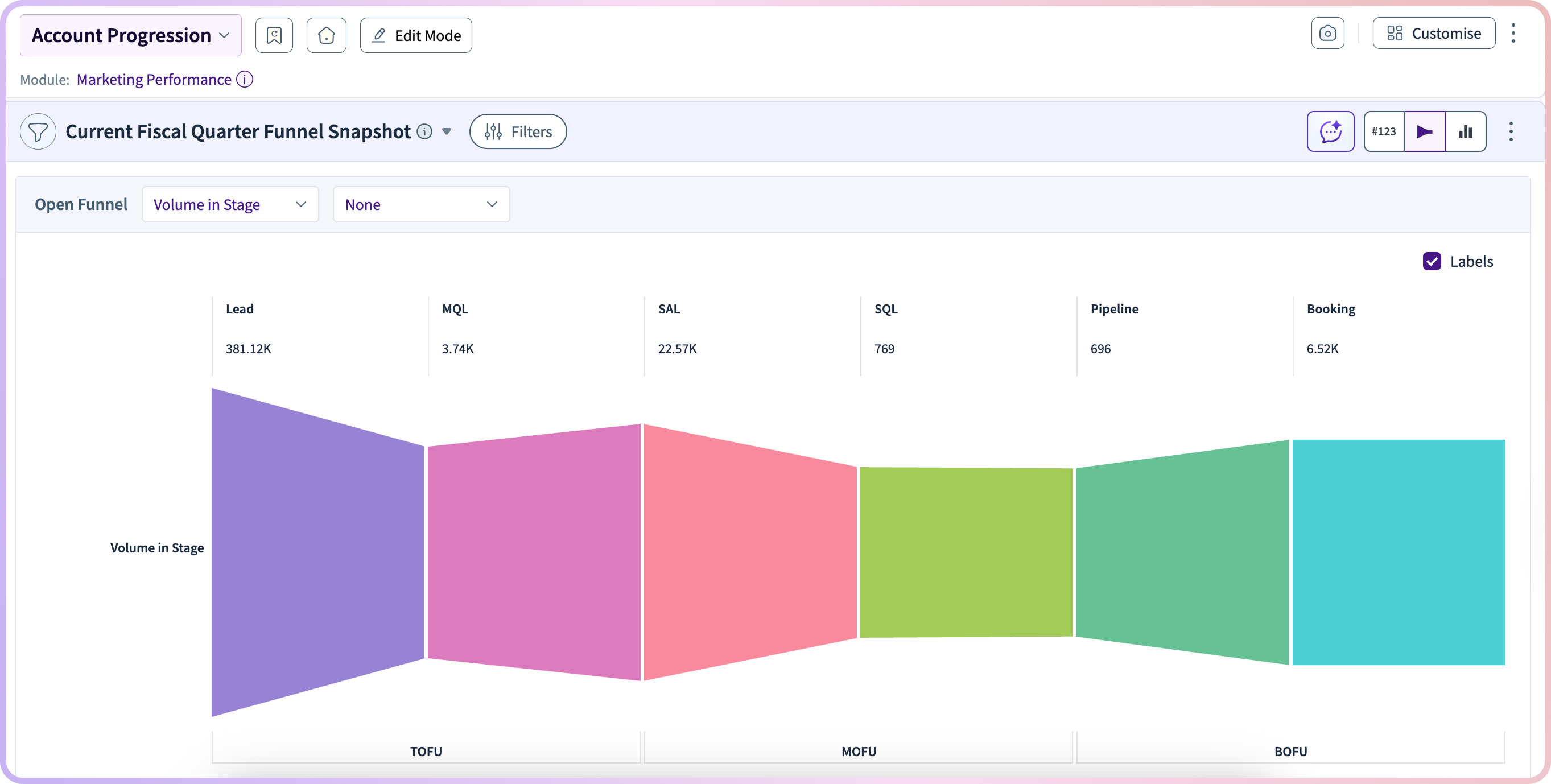Open the AI chat assistant icon
Screen dimensions: 1551x784
click(1330, 131)
